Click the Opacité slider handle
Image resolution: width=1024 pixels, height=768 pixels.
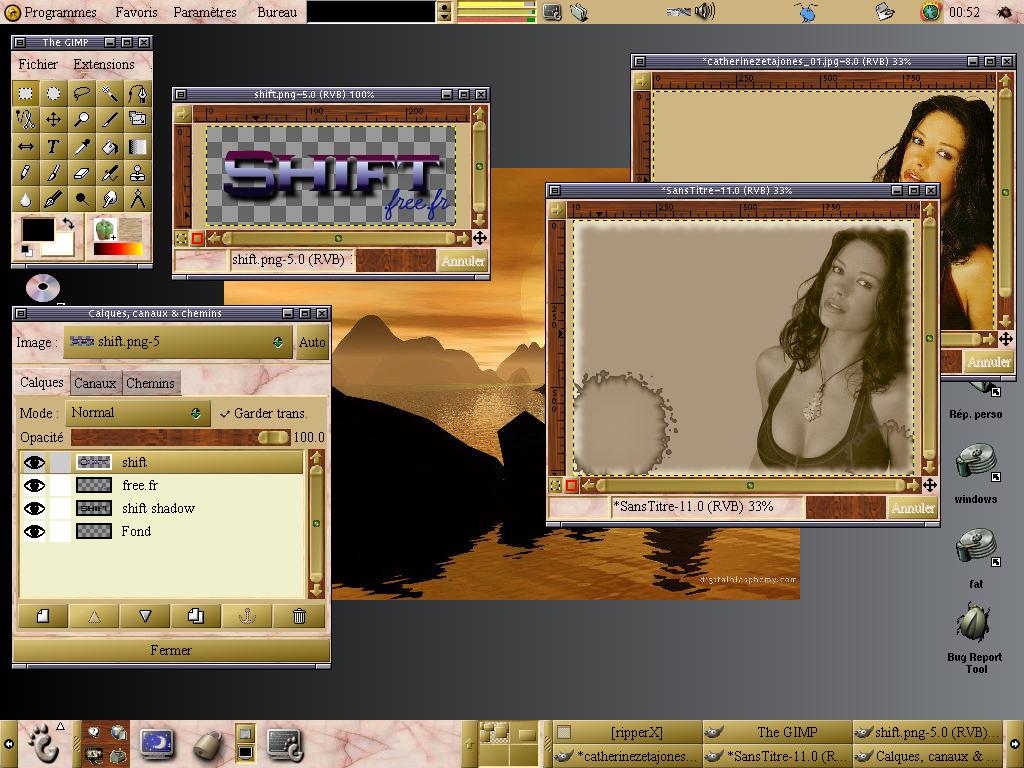click(x=272, y=437)
